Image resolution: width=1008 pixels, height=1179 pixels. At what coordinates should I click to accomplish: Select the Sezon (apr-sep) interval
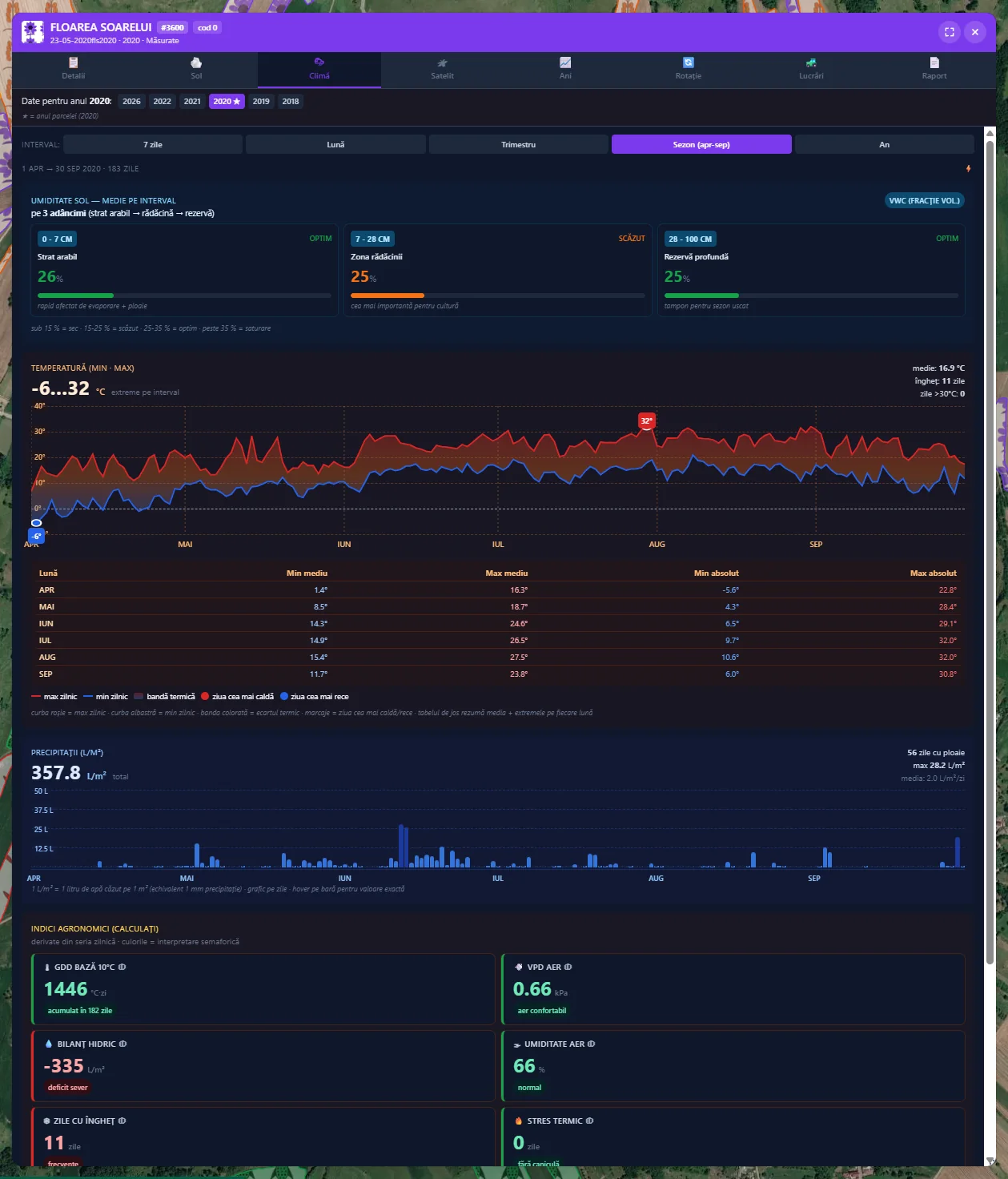click(701, 144)
